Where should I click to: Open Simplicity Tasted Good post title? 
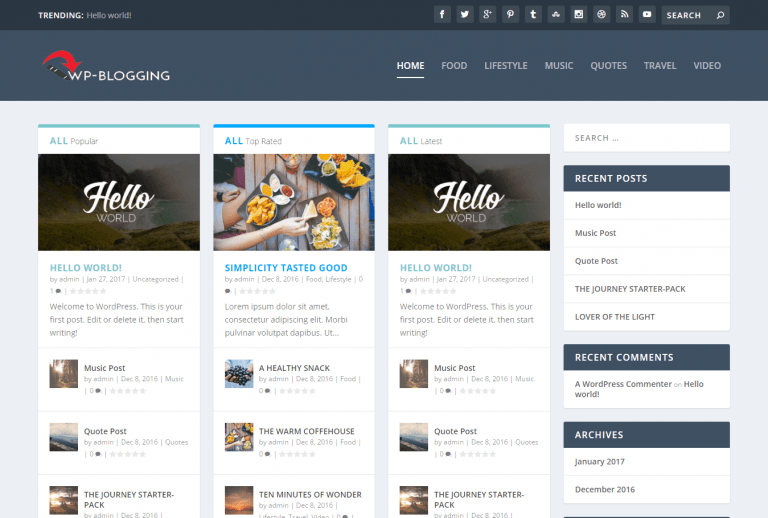(x=286, y=268)
